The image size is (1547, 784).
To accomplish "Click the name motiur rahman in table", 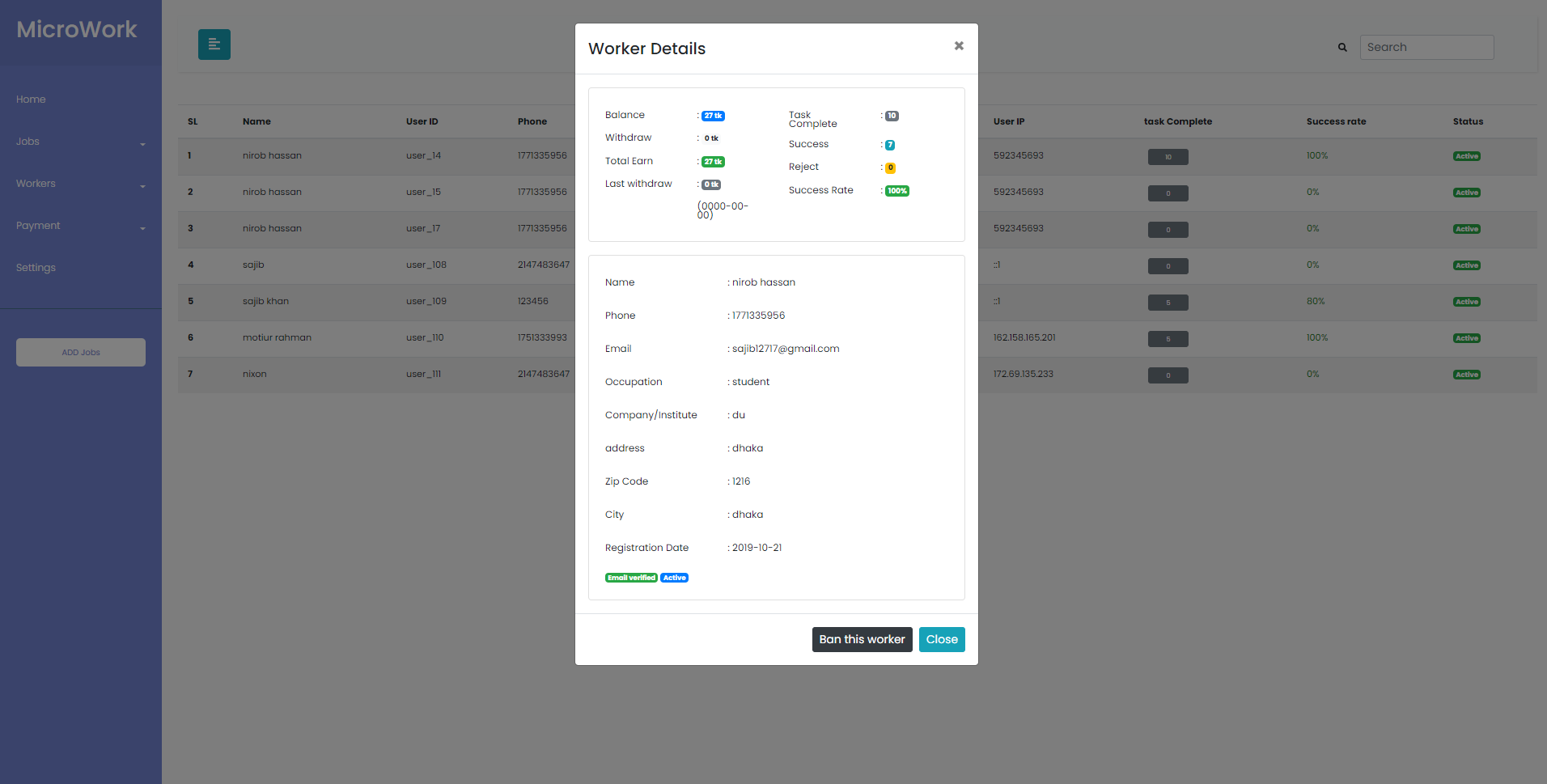I will [x=277, y=337].
